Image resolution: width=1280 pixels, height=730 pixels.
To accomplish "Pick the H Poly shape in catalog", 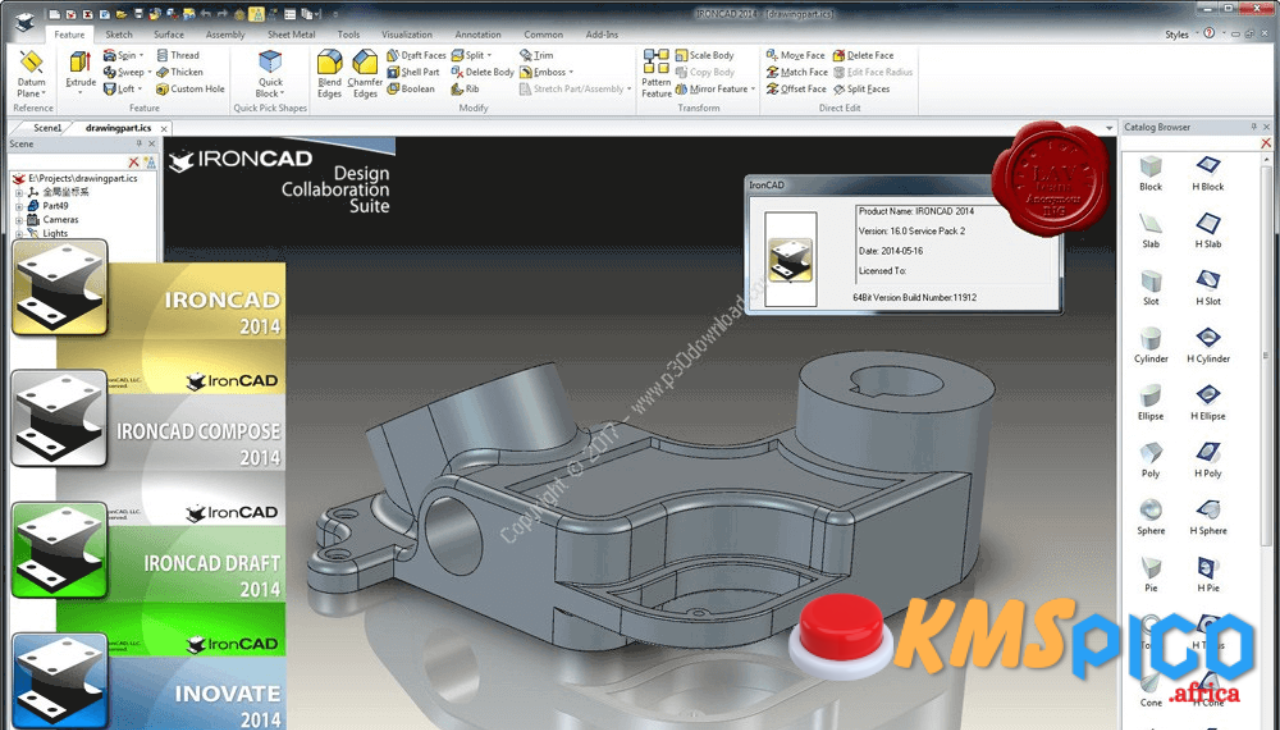I will (x=1208, y=460).
